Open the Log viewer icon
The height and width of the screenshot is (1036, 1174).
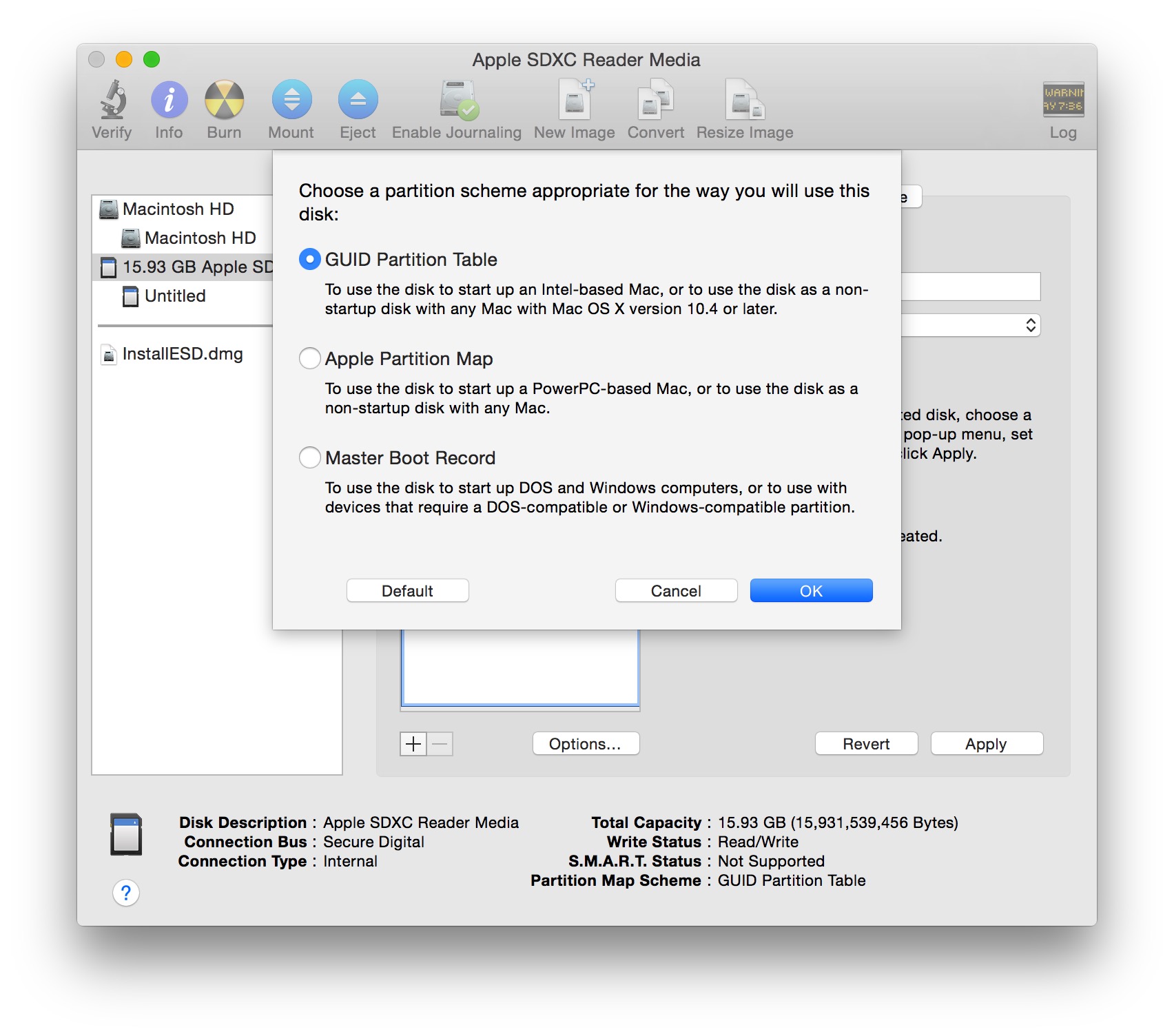coord(1063,100)
